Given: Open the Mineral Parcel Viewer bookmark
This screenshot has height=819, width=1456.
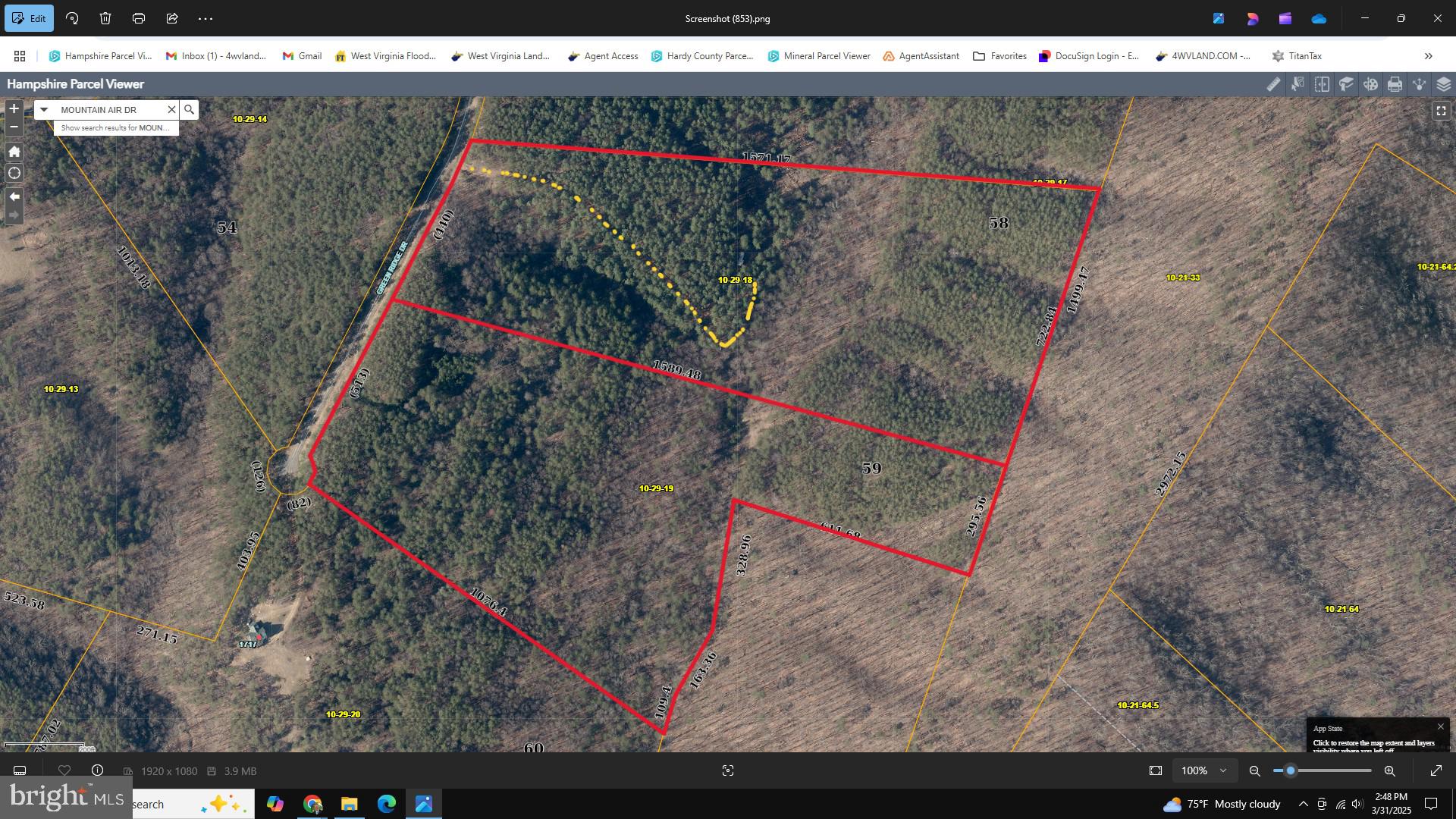Looking at the screenshot, I should [819, 56].
